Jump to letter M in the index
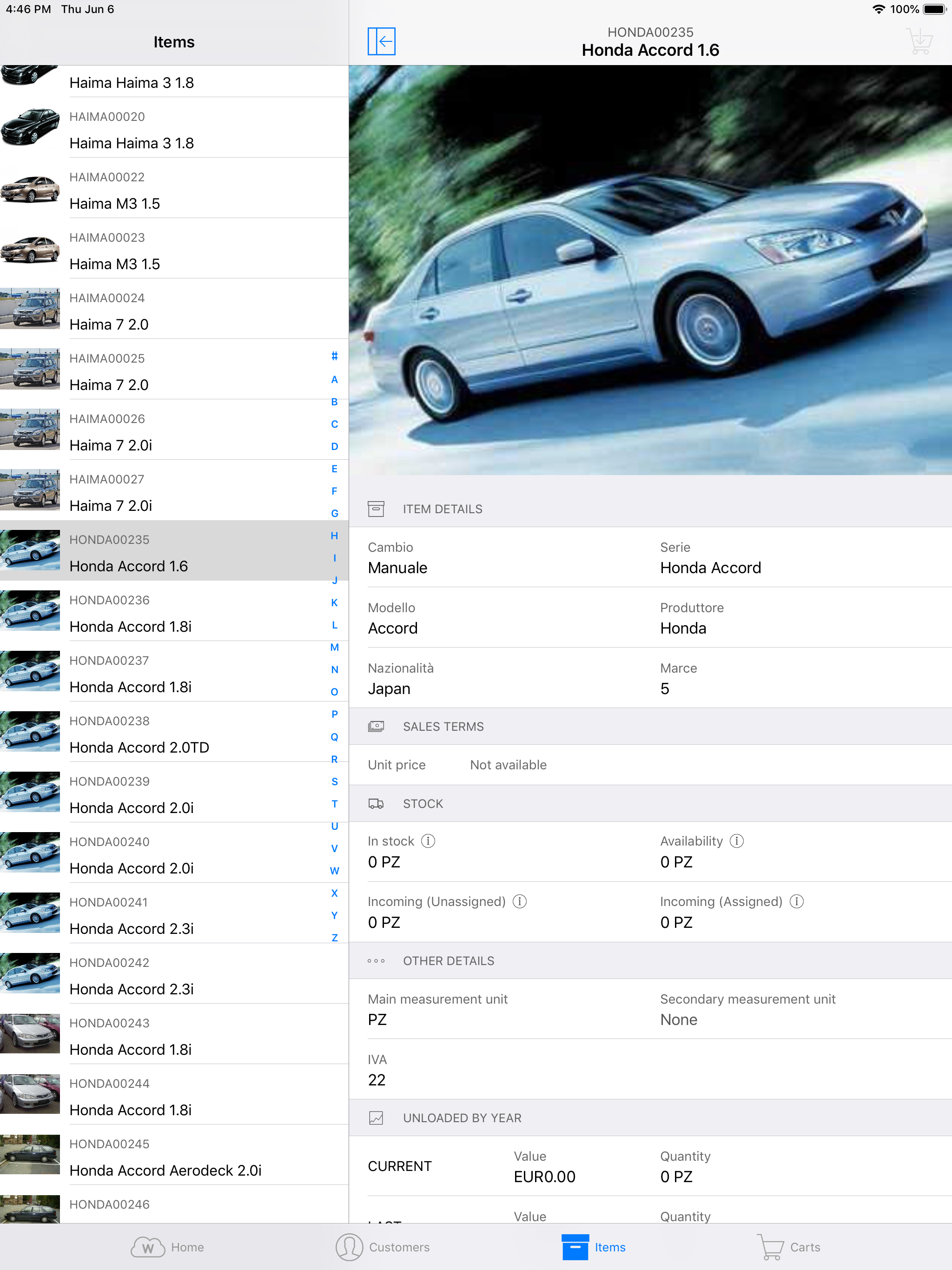This screenshot has width=952, height=1270. click(334, 647)
